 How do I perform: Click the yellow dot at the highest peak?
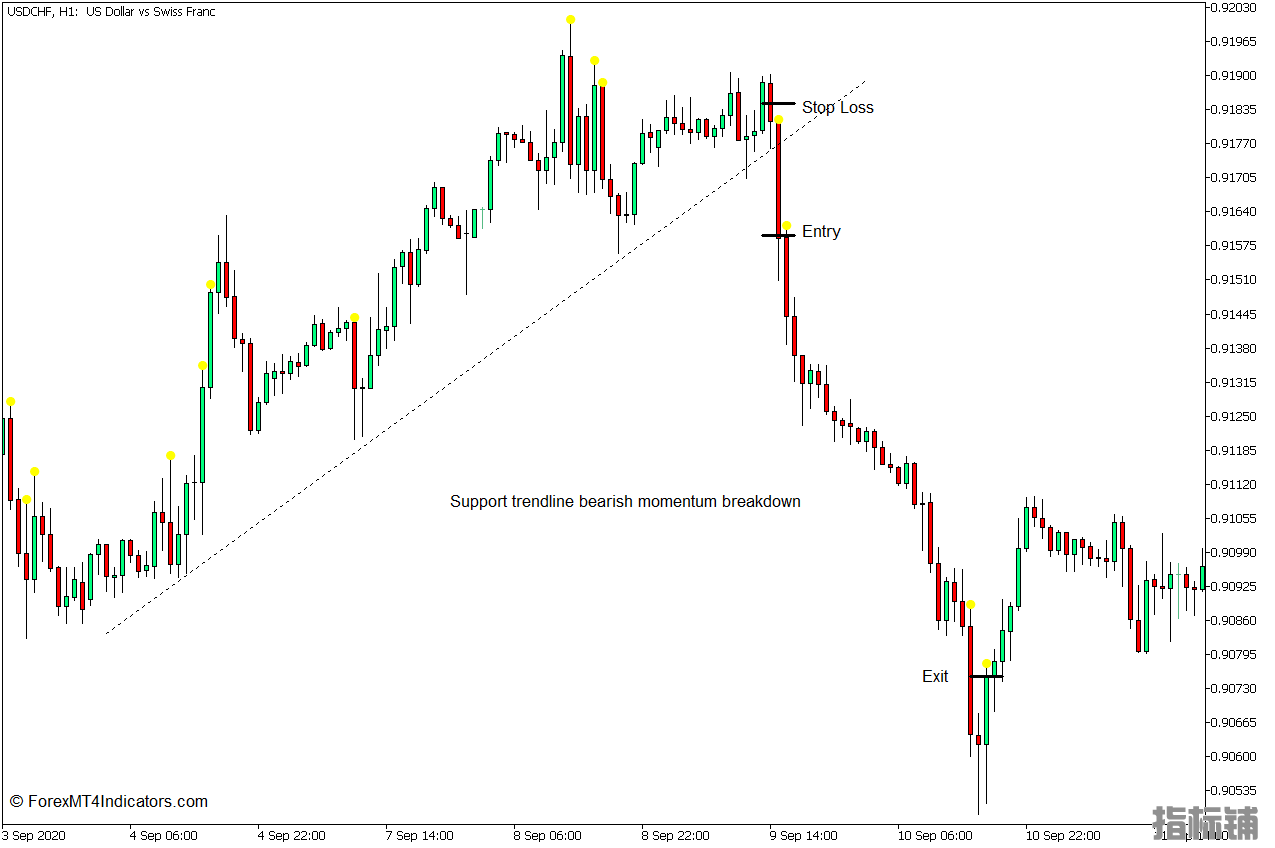570,19
